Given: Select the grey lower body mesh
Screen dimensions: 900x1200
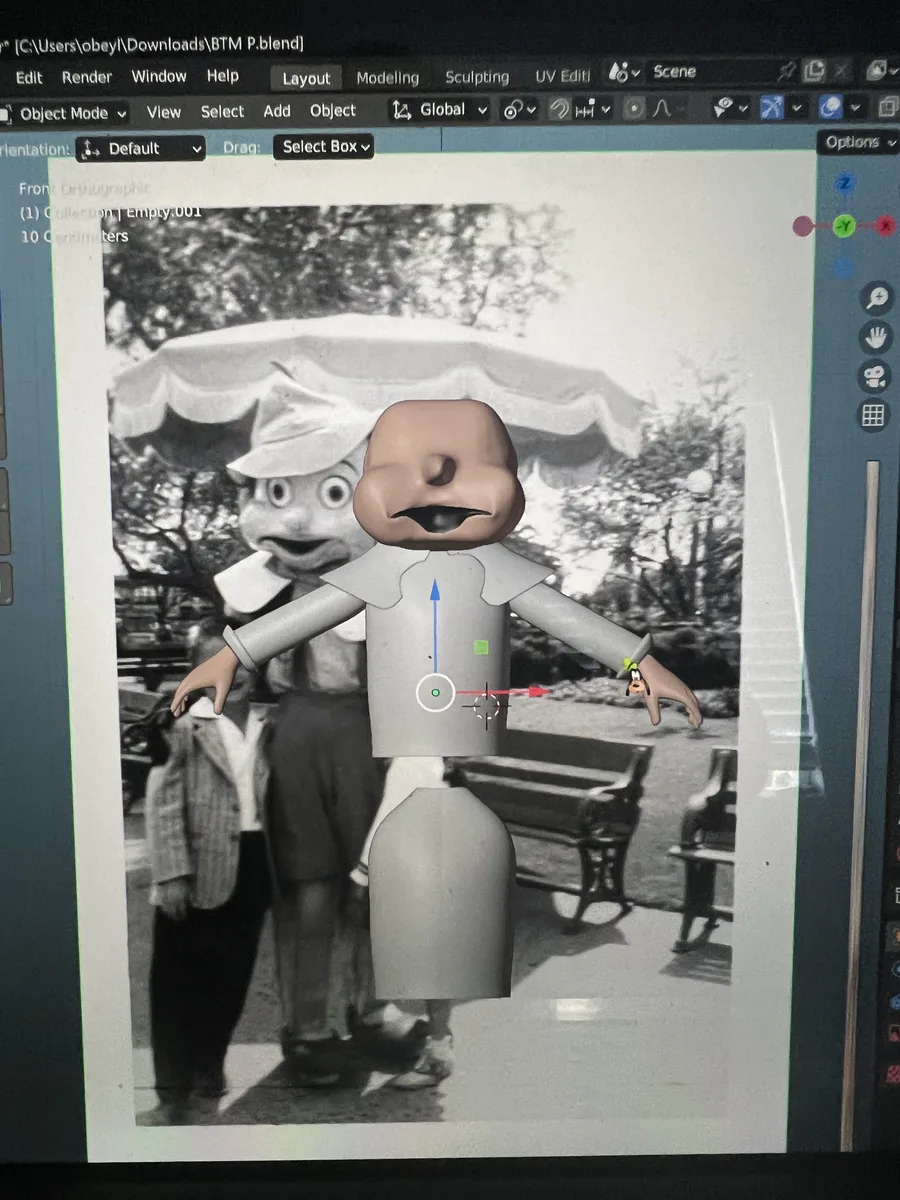Looking at the screenshot, I should point(442,893).
